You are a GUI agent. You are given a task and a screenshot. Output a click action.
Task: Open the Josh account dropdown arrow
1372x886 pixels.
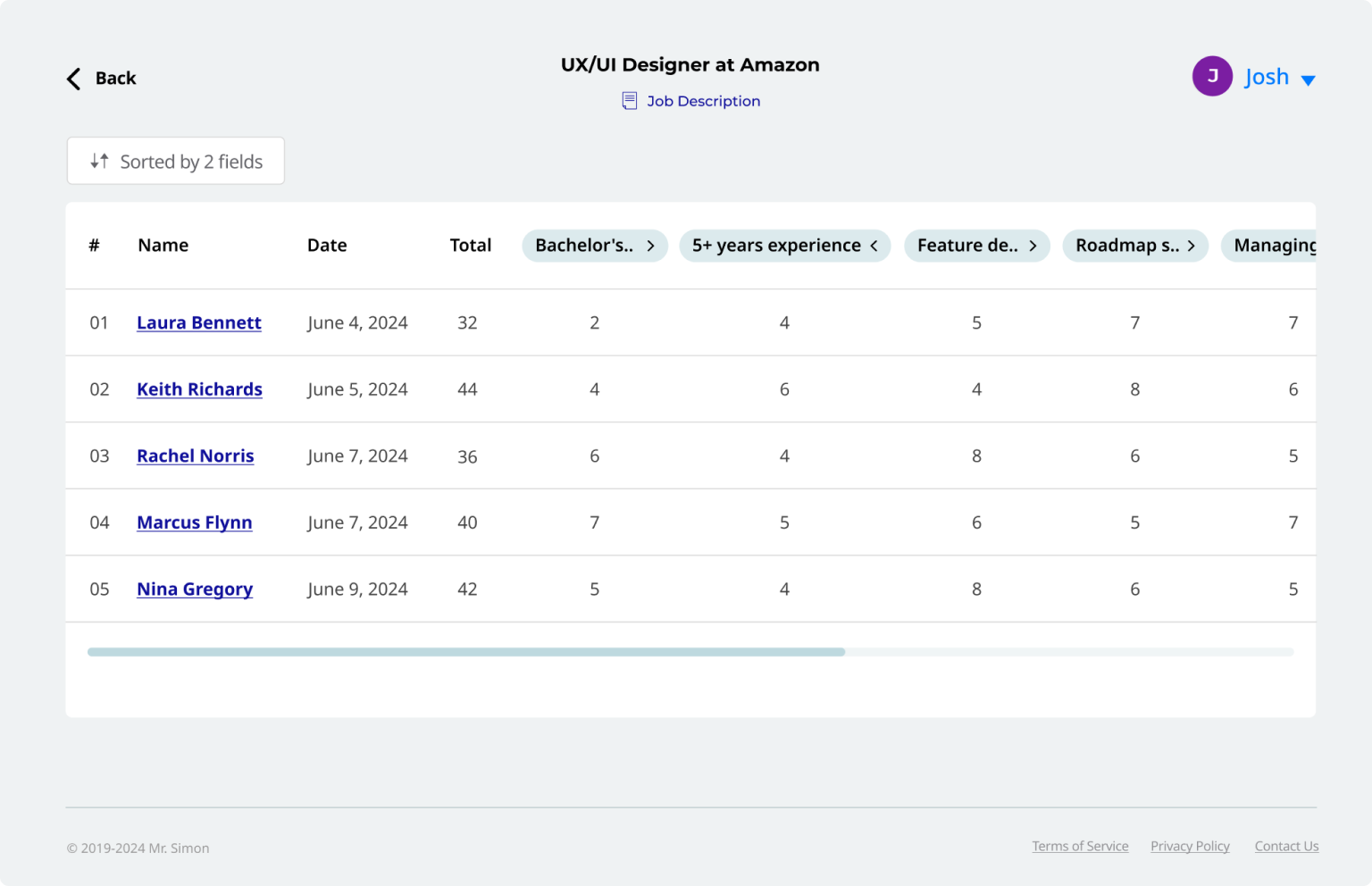point(1308,80)
